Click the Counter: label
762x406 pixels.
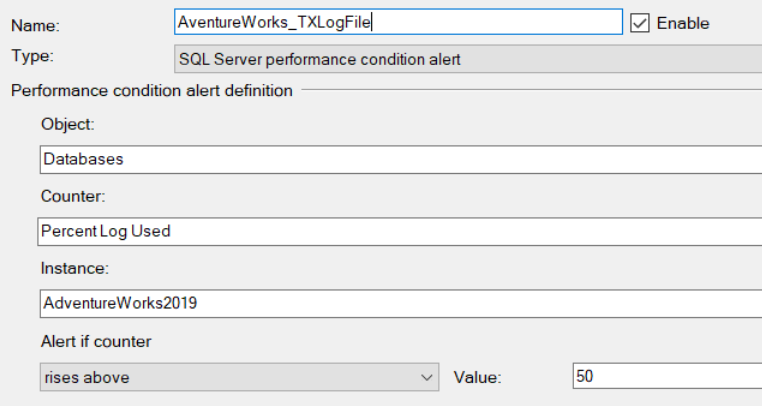73,196
